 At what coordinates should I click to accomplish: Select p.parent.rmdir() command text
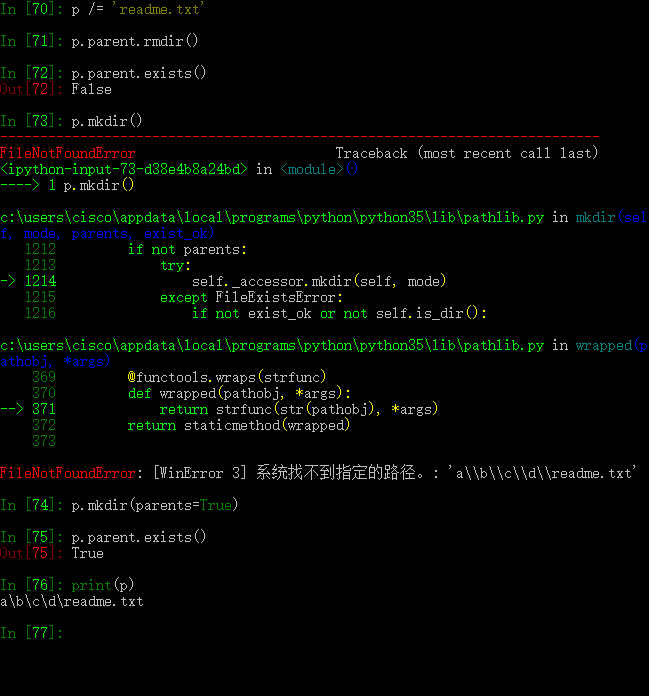pyautogui.click(x=135, y=41)
